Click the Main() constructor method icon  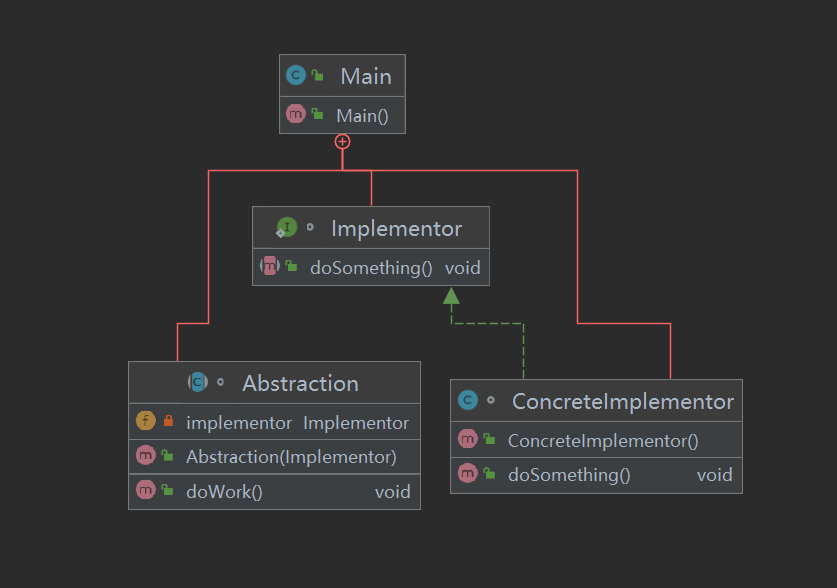pos(295,115)
